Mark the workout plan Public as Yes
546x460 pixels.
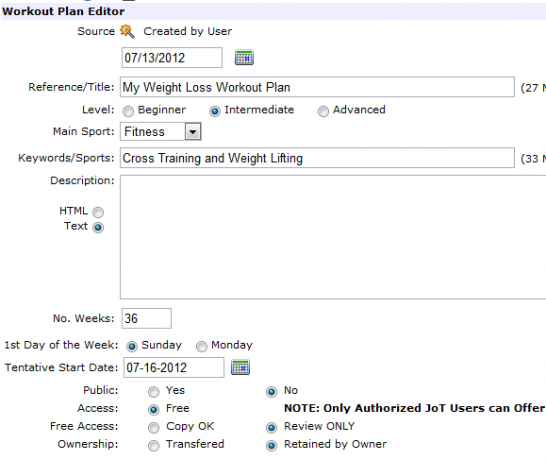(x=153, y=392)
